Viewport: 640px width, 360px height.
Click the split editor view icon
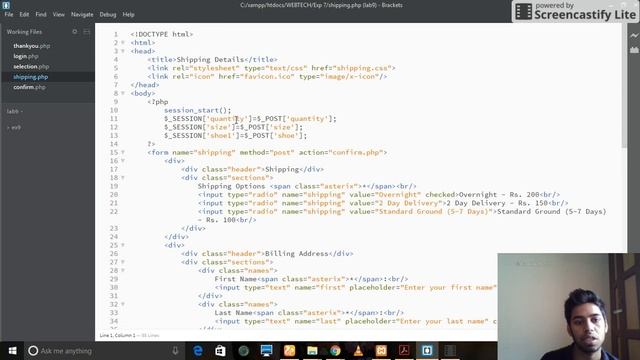(x=87, y=31)
